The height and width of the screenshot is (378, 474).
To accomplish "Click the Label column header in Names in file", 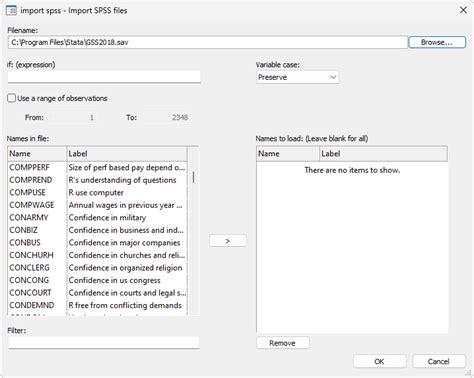I will pos(127,154).
